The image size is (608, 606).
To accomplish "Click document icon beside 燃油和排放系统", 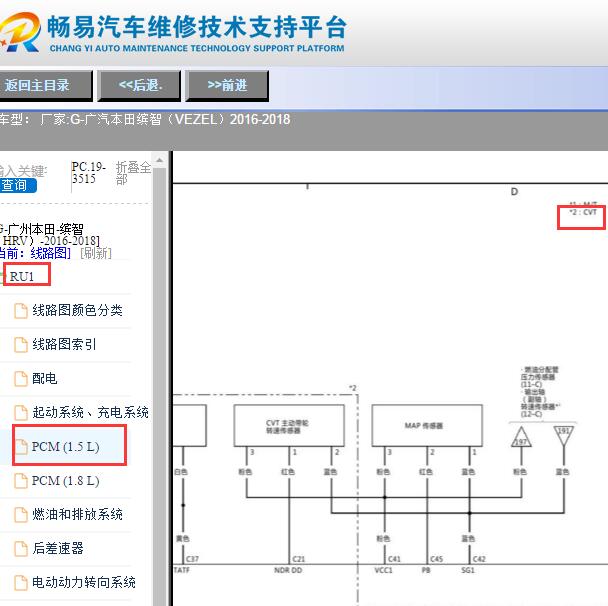I will click(21, 514).
